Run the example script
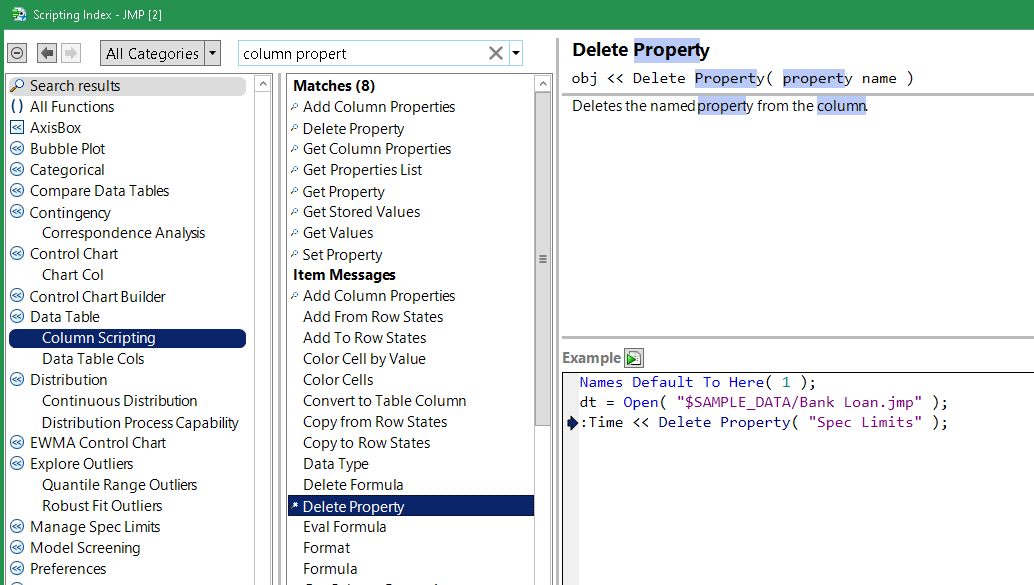Viewport: 1034px width, 585px height. (x=634, y=358)
